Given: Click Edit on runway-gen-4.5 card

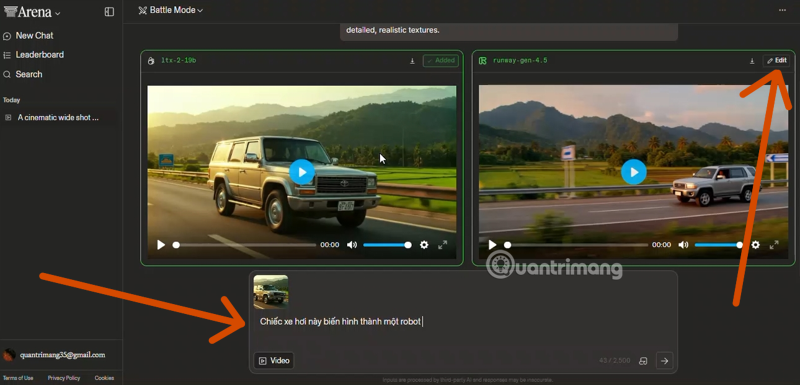Looking at the screenshot, I should [x=776, y=61].
